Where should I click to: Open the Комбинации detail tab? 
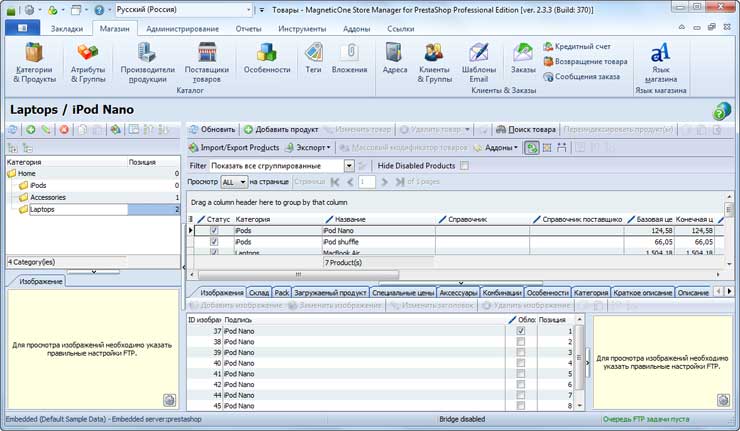502,293
